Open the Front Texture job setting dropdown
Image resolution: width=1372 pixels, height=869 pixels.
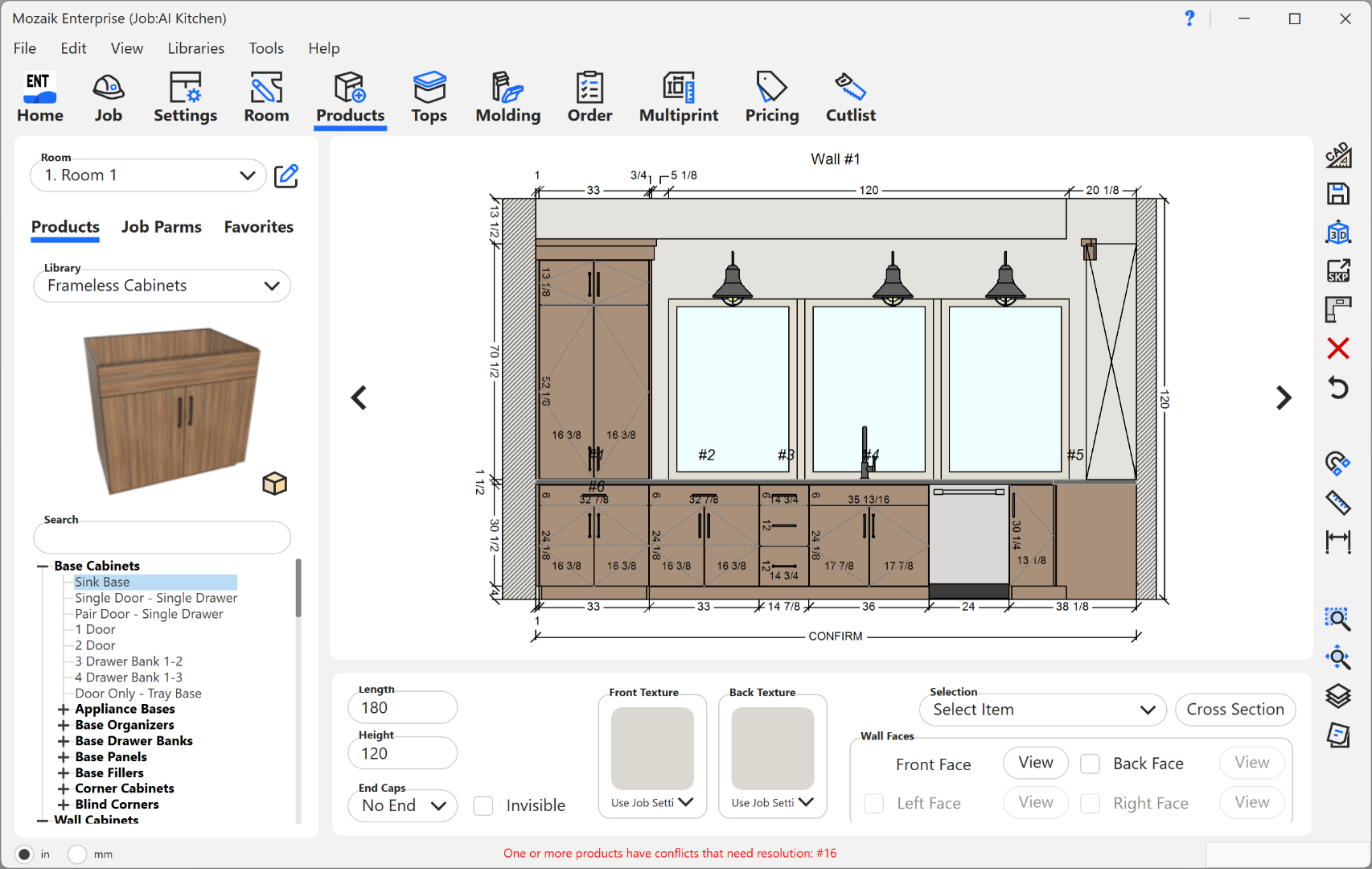pyautogui.click(x=652, y=802)
